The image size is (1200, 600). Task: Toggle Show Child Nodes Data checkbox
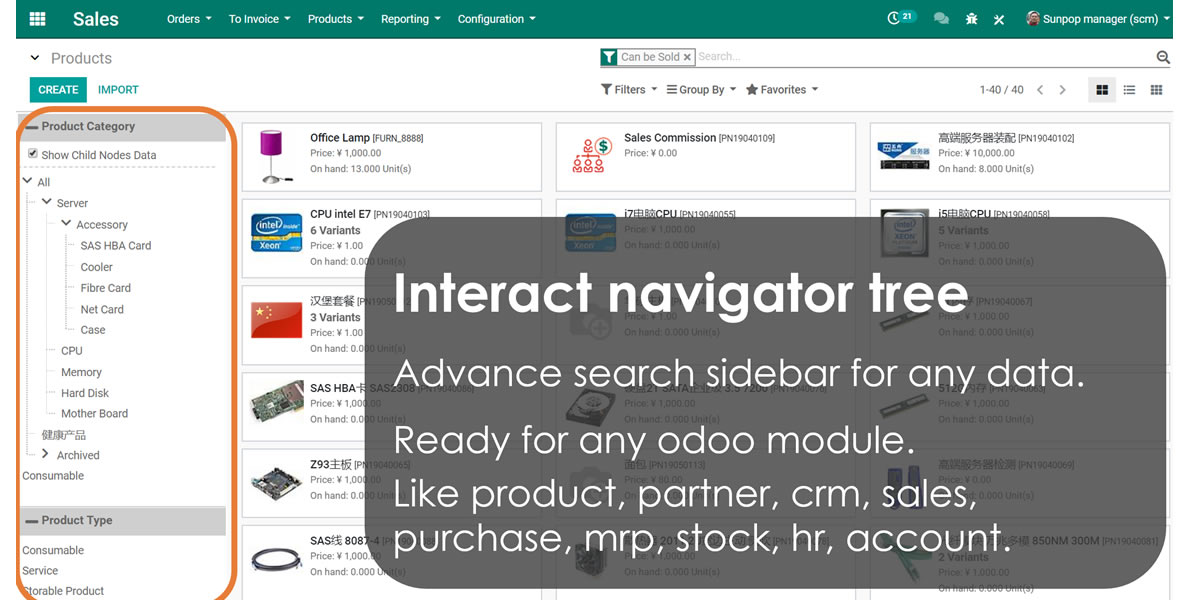point(33,154)
